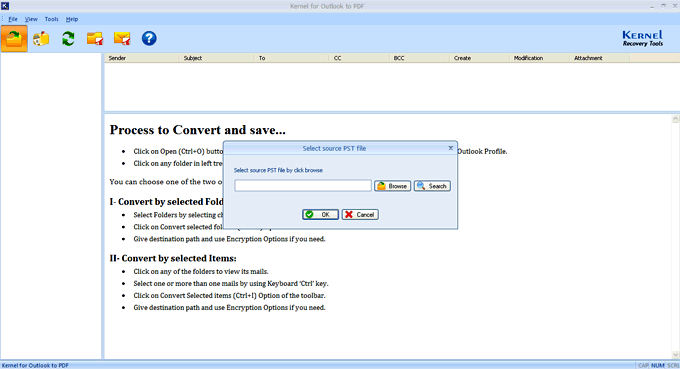Open help with the blue question-mark icon
Viewport: 680px width, 369px height.
click(x=149, y=39)
